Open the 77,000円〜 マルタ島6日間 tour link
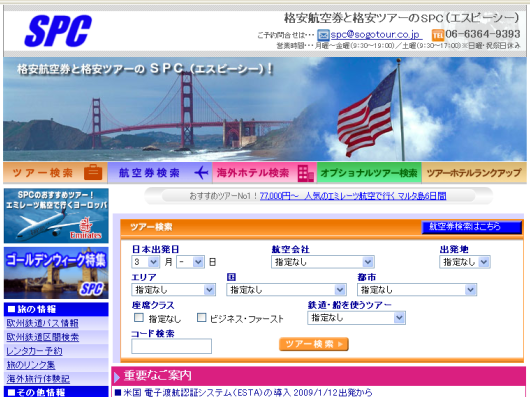The image size is (530, 397). click(x=353, y=196)
